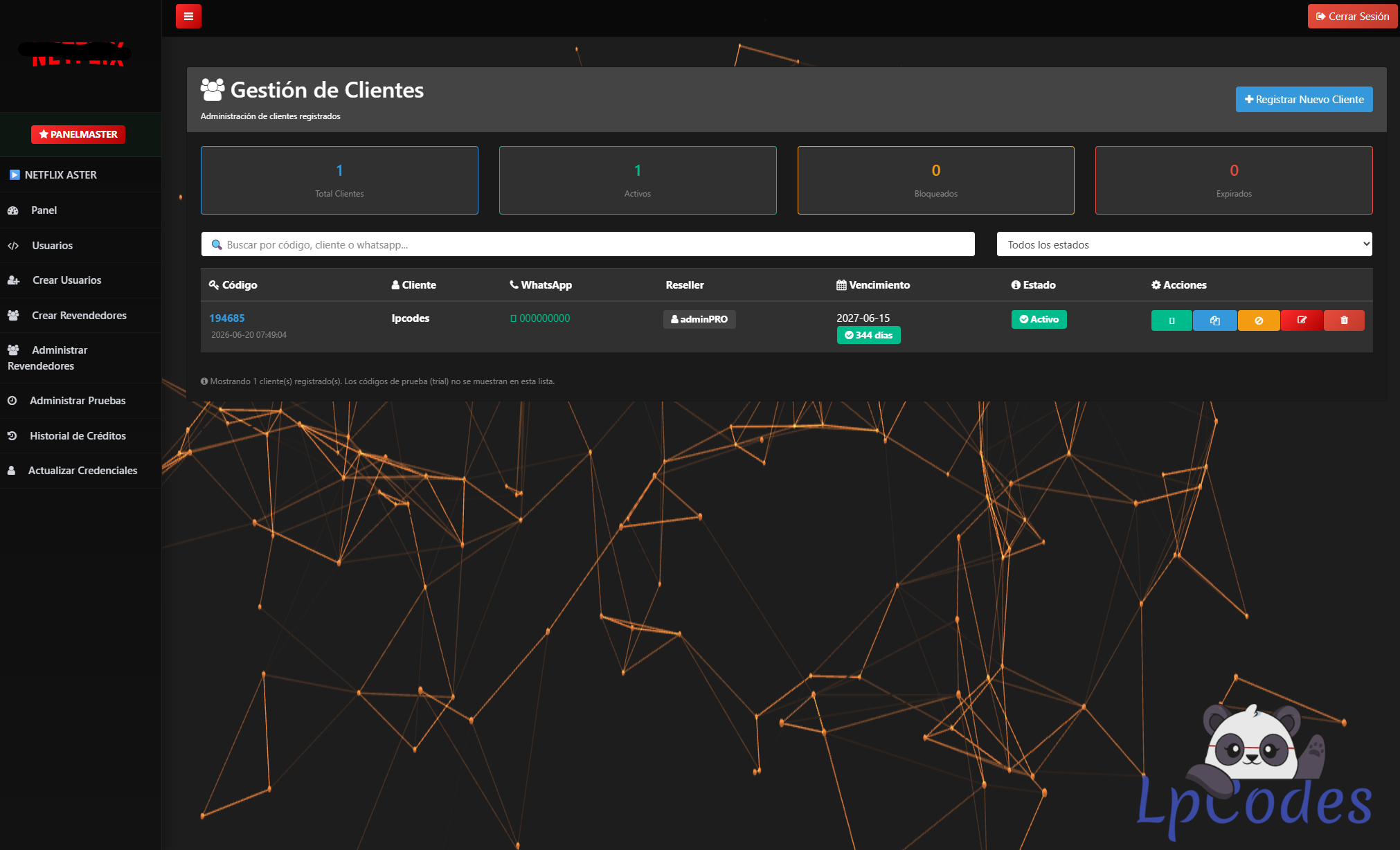Click the Bloqueados stat card
The width and height of the screenshot is (1400, 850).
(936, 180)
